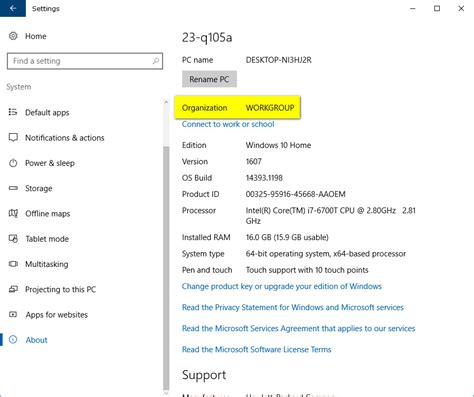Click the Home gear icon

tap(13, 36)
